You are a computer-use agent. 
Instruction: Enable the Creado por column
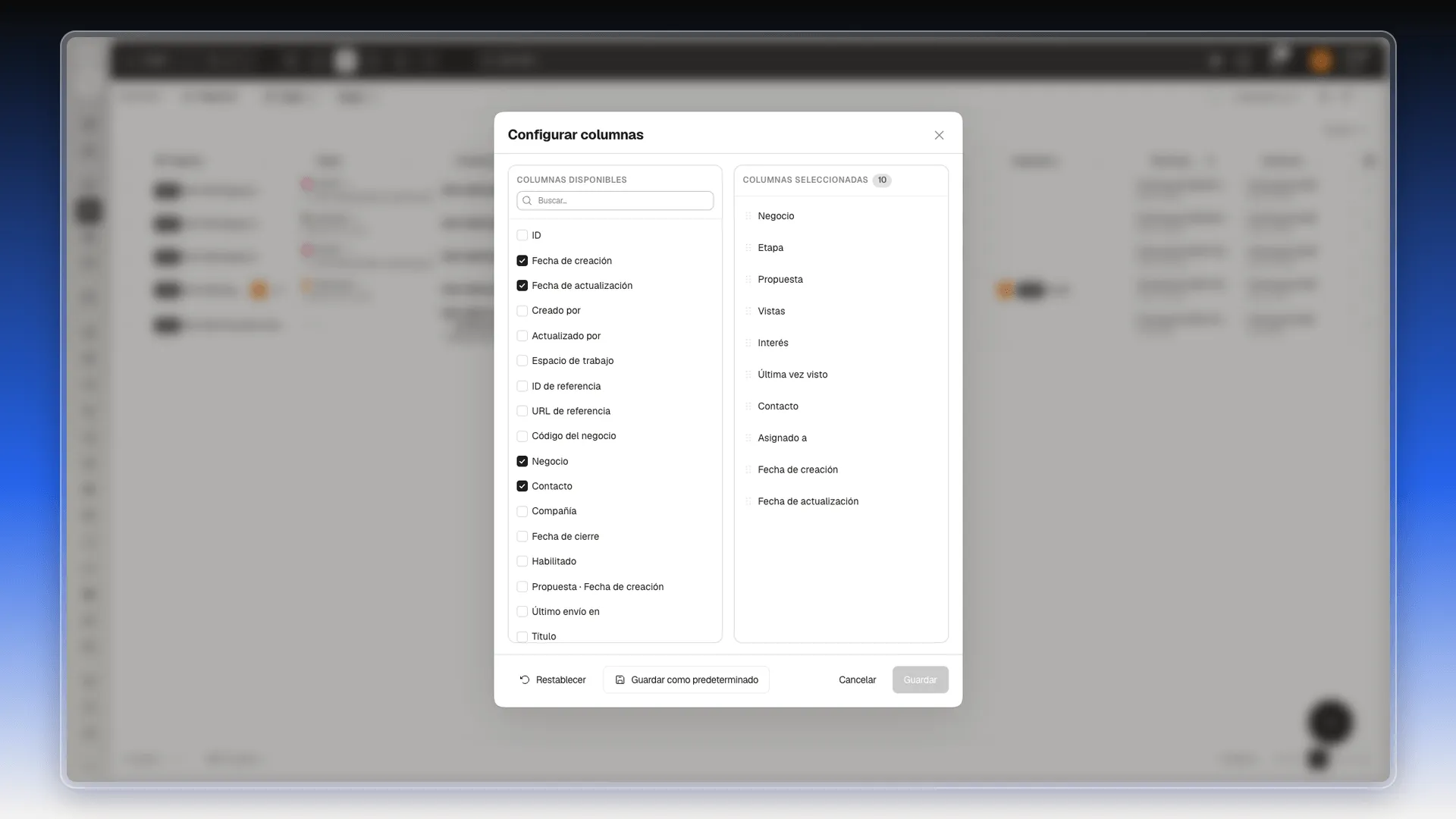click(x=522, y=310)
